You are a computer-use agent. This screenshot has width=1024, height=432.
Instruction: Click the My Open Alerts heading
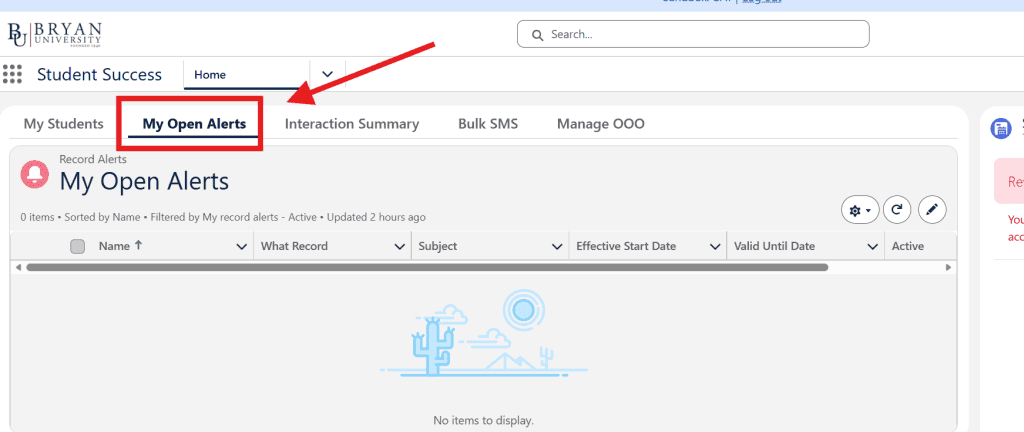[x=144, y=181]
